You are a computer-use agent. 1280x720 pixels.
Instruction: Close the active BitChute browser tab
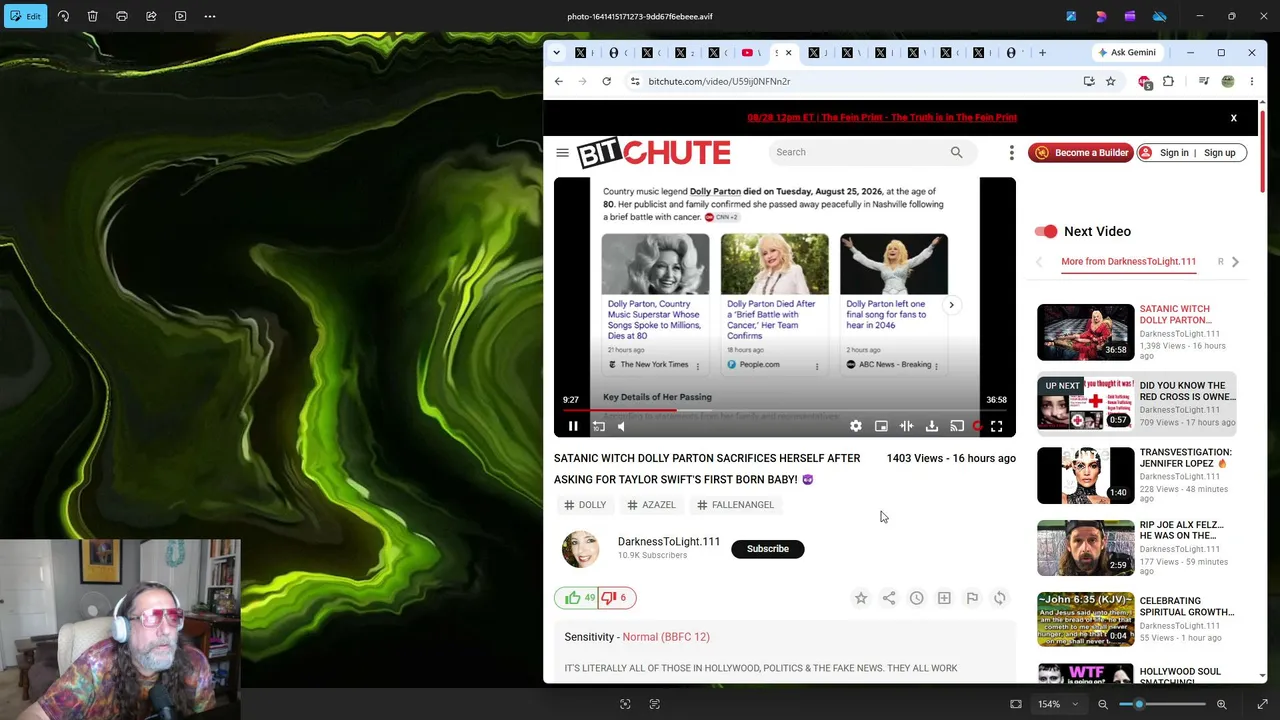pos(789,52)
